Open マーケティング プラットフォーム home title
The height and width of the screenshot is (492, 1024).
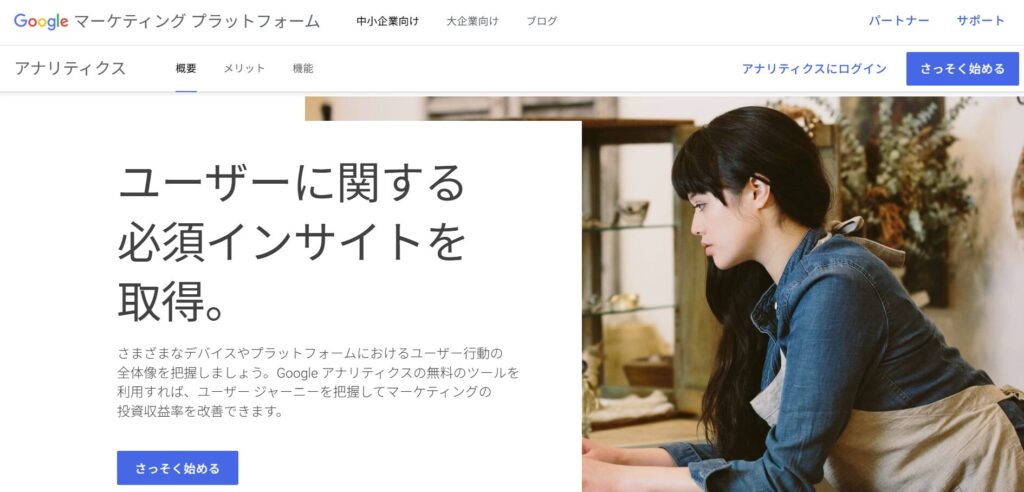(197, 22)
